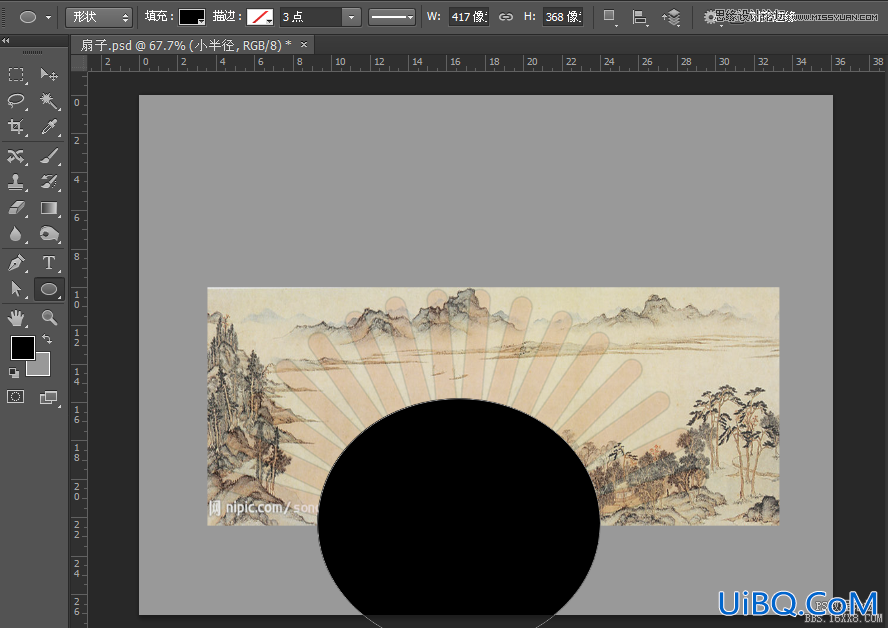This screenshot has width=888, height=628.
Task: Open the stroke color swatch options
Action: (260, 17)
